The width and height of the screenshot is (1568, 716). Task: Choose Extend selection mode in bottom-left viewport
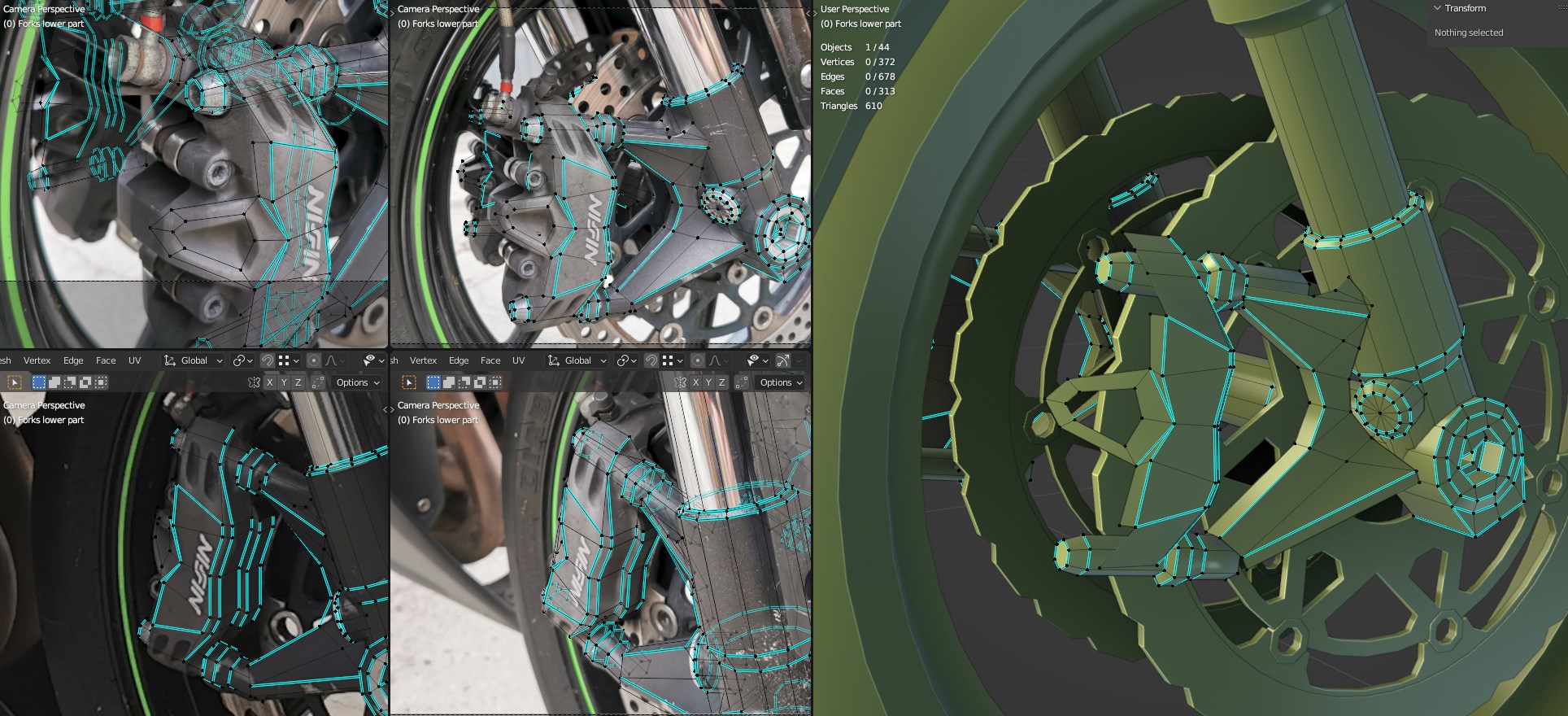tap(54, 382)
